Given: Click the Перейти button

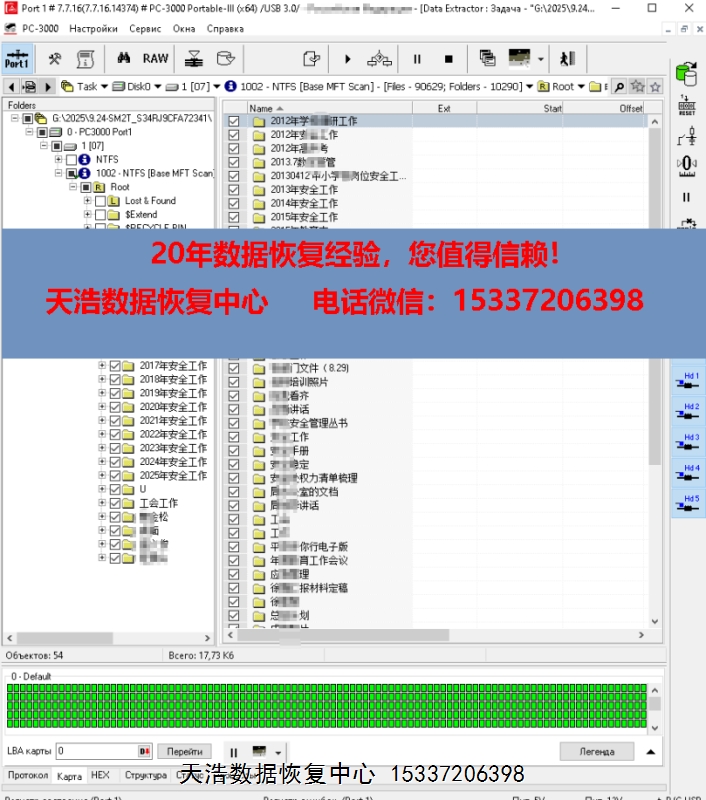Looking at the screenshot, I should point(184,751).
